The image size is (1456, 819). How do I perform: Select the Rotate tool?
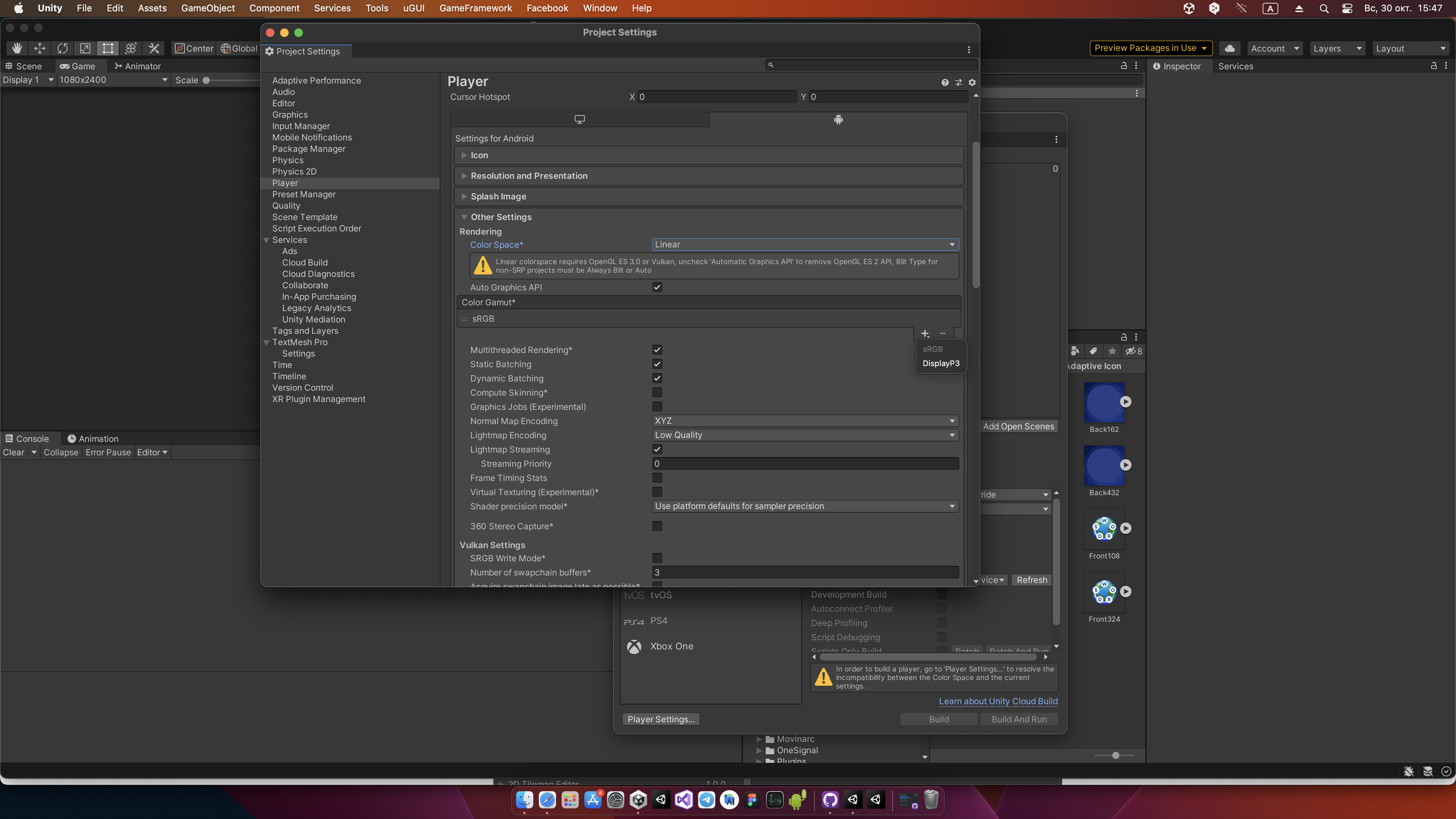point(62,49)
